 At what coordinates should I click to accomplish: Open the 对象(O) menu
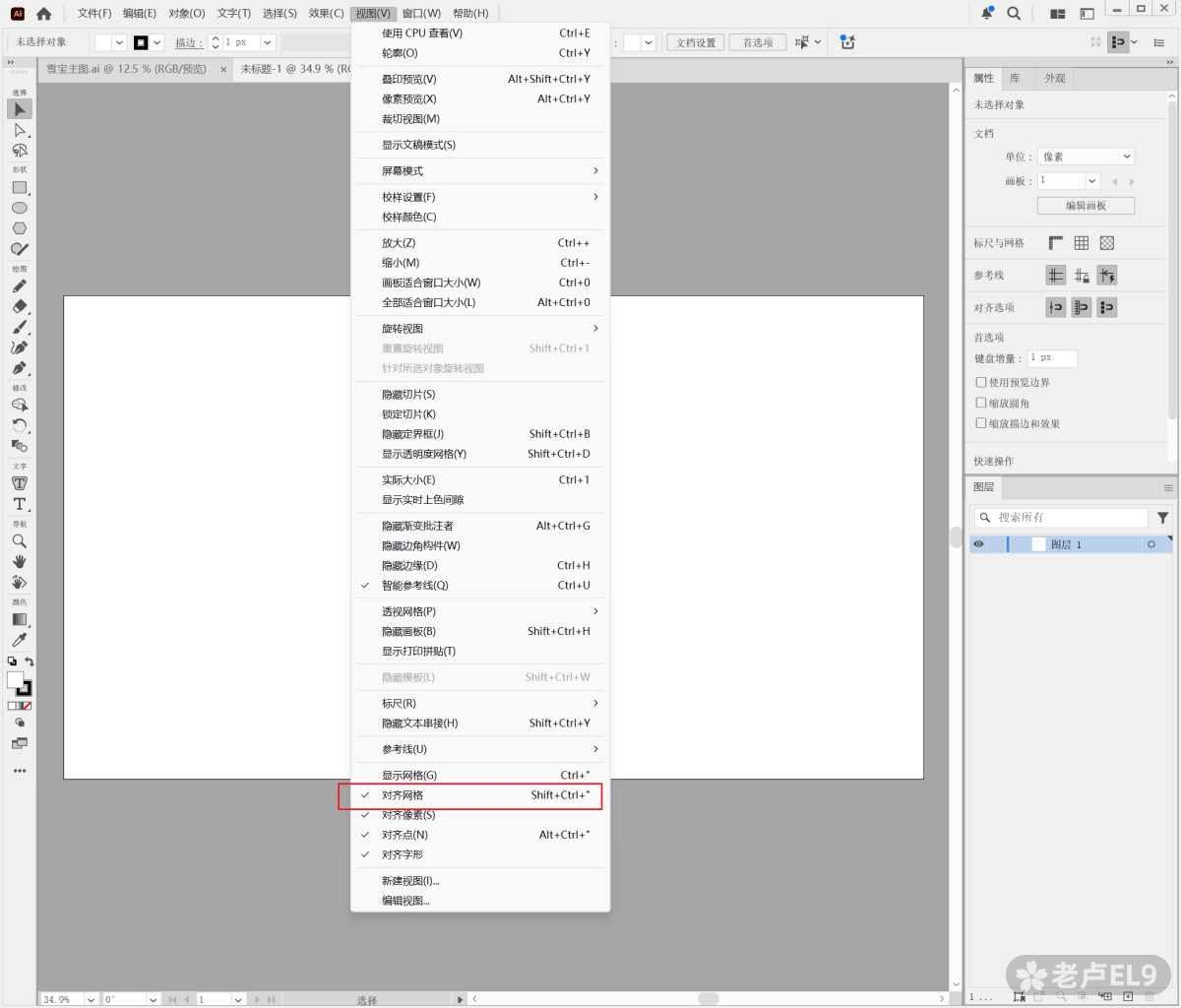[186, 14]
